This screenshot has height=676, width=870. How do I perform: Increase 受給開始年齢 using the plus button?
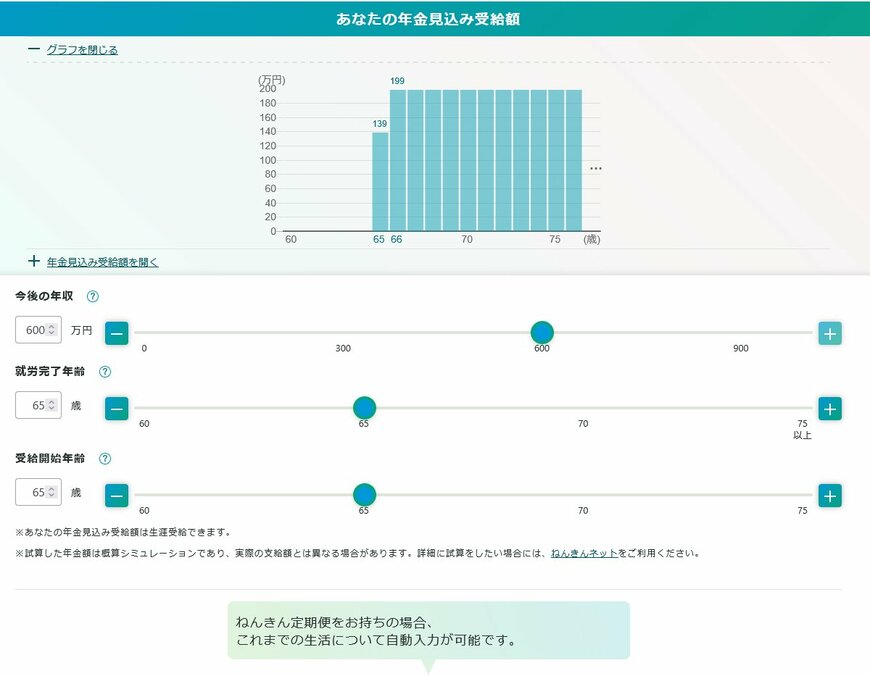coord(829,495)
